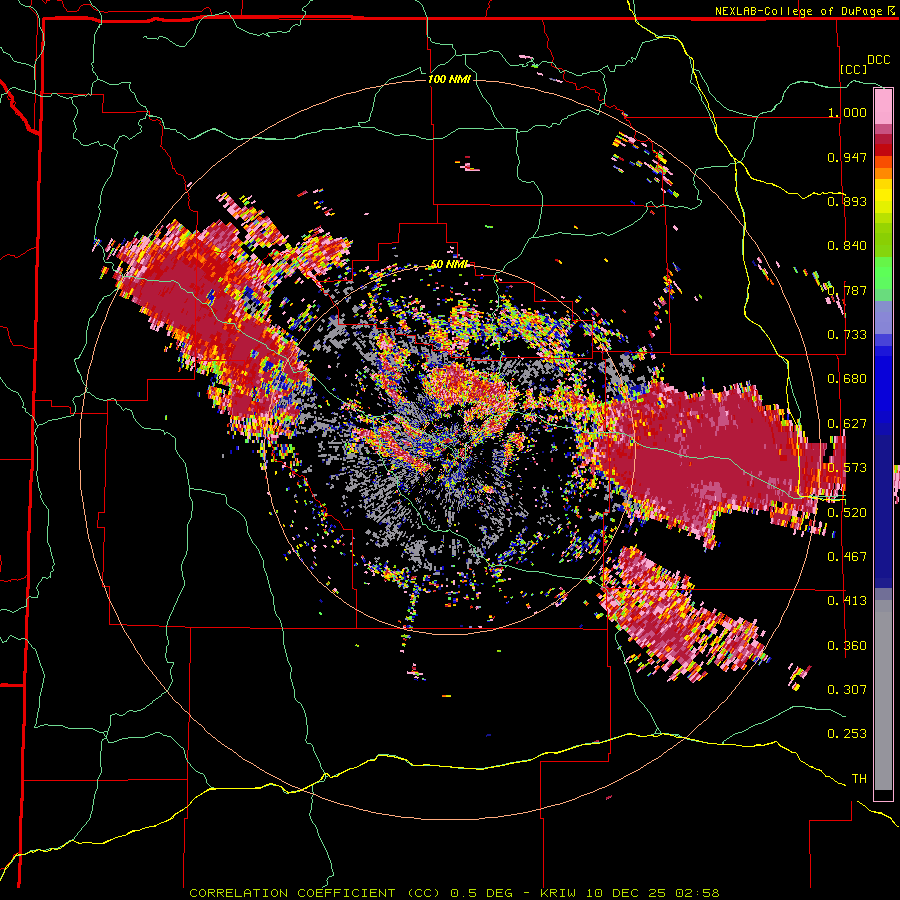Click the KRIW station identifier in the caption
This screenshot has width=900, height=900.
coord(559,893)
